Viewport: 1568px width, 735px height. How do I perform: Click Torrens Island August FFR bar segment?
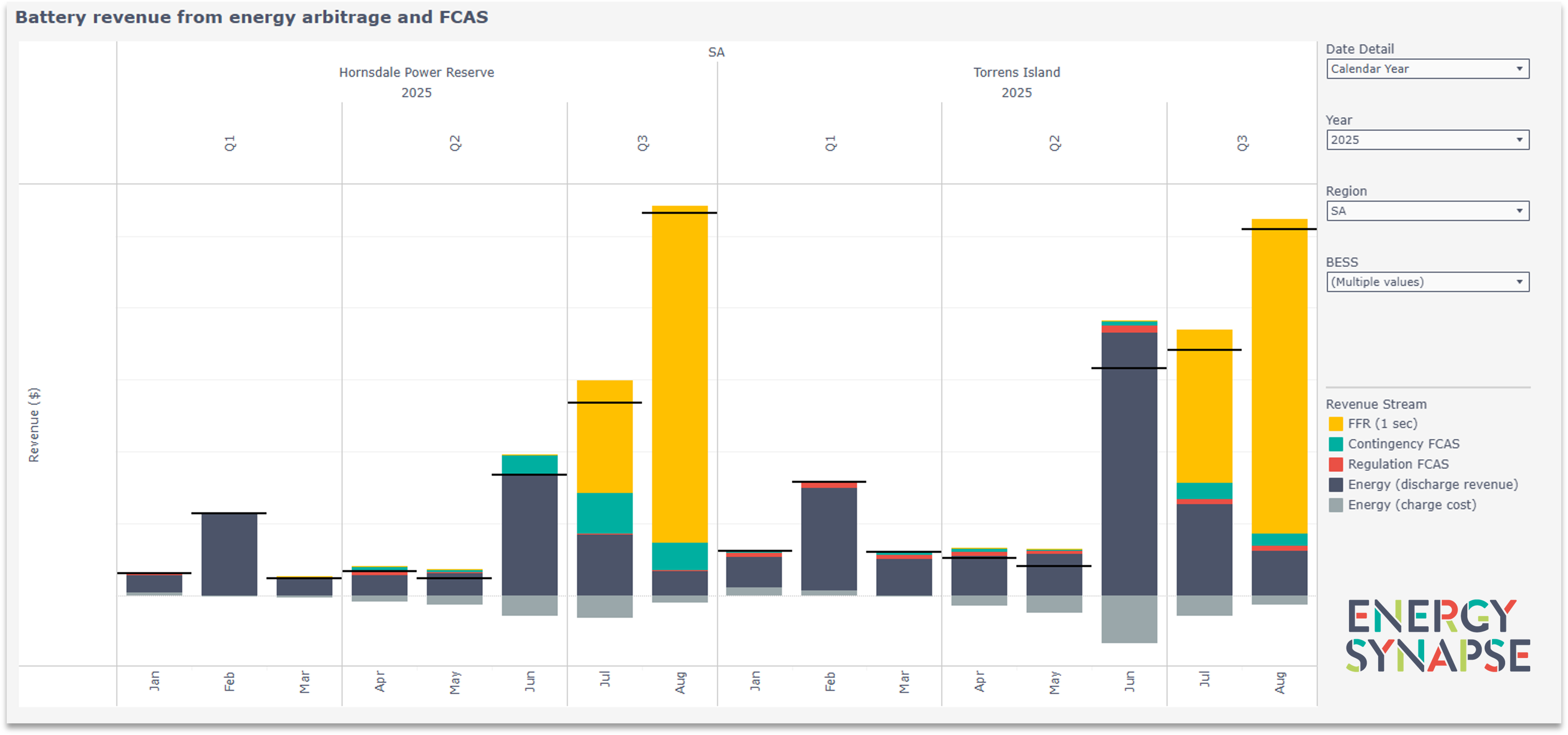(x=1279, y=376)
